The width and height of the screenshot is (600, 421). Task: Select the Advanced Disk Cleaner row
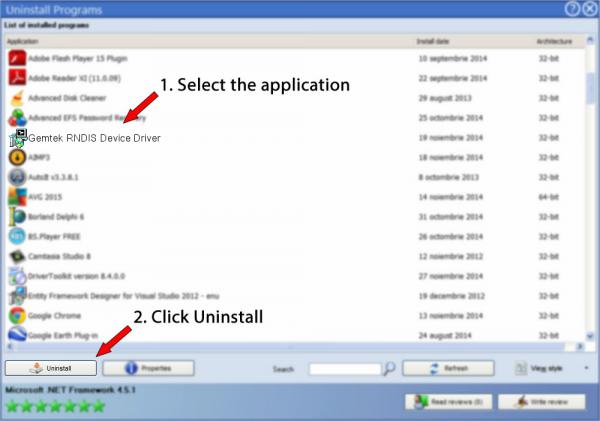[x=295, y=98]
